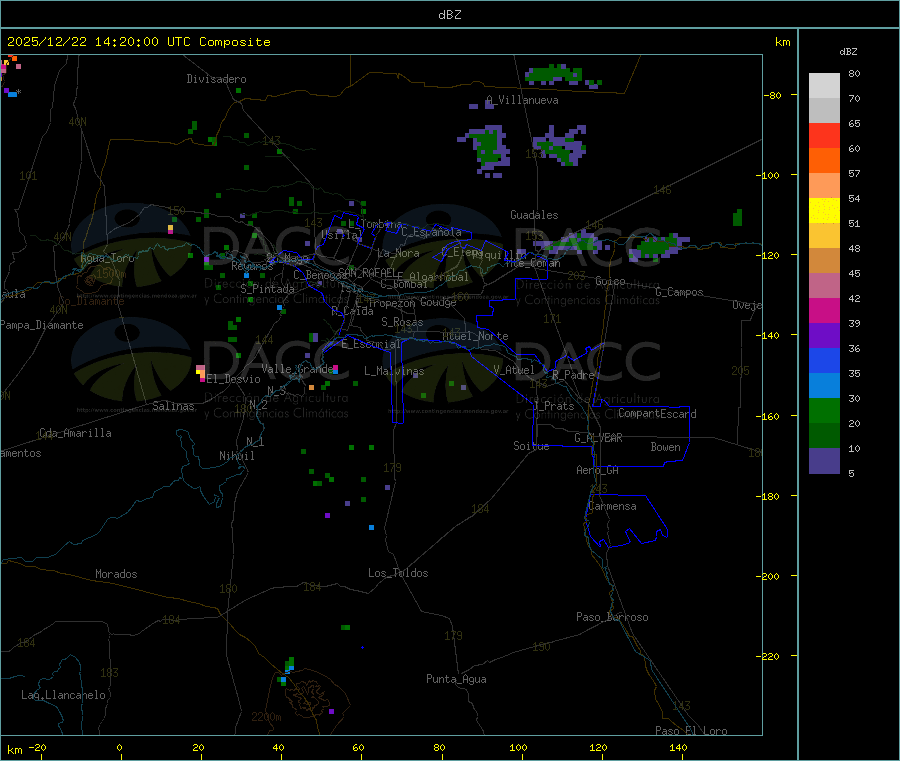Click the 'Los_Toldos' map label
This screenshot has width=900, height=761.
click(398, 573)
